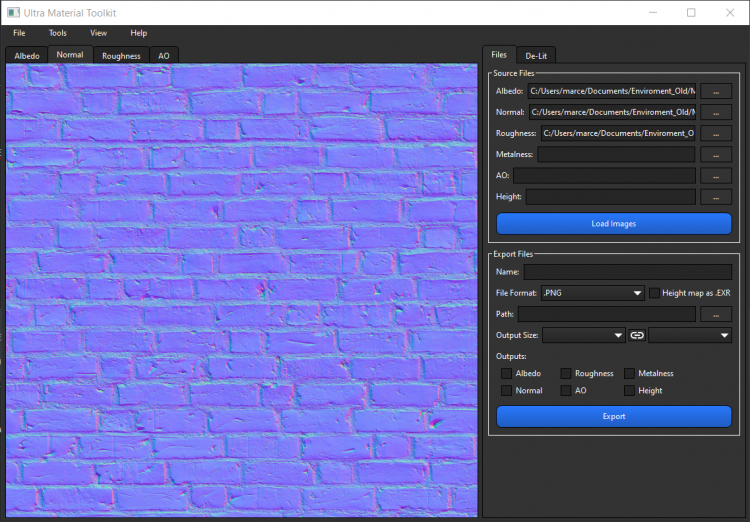Switch to the Roughness preview tab
Viewport: 750px width, 522px height.
pyautogui.click(x=121, y=56)
